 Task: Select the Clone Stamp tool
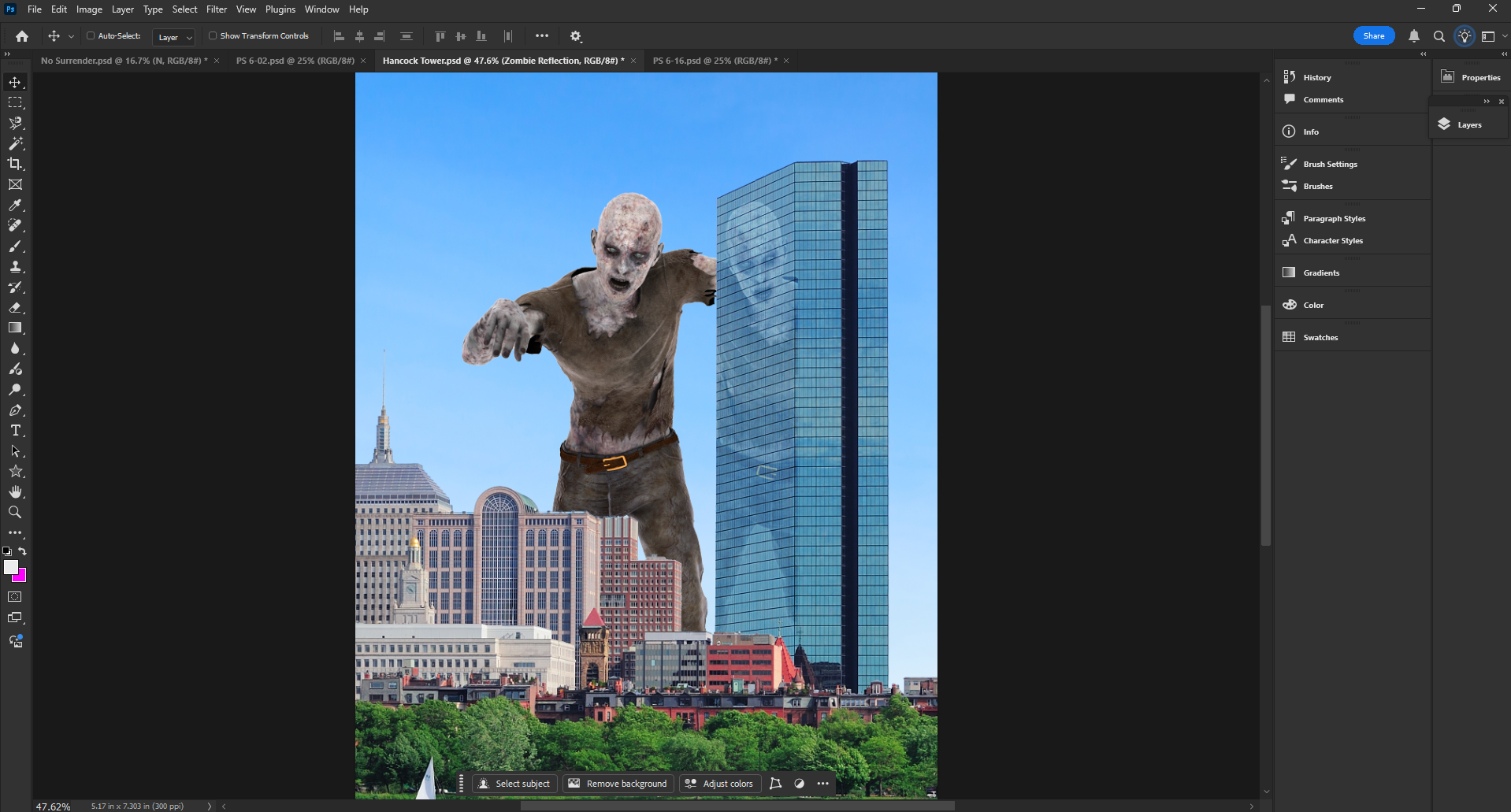(x=15, y=266)
